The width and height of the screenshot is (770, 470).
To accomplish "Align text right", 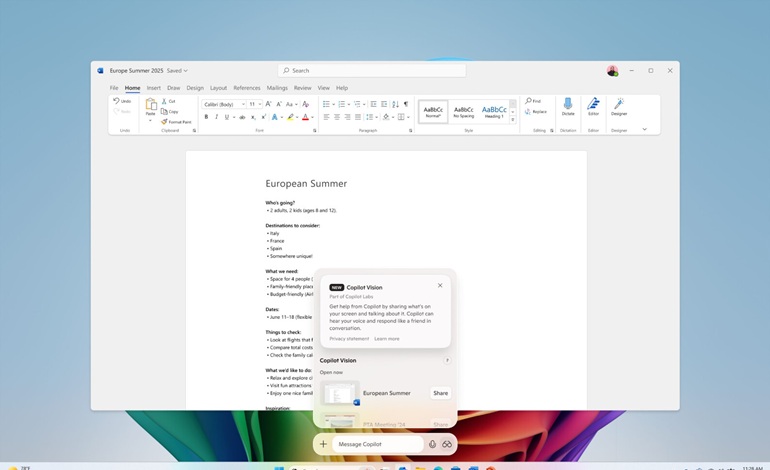I will tap(347, 117).
